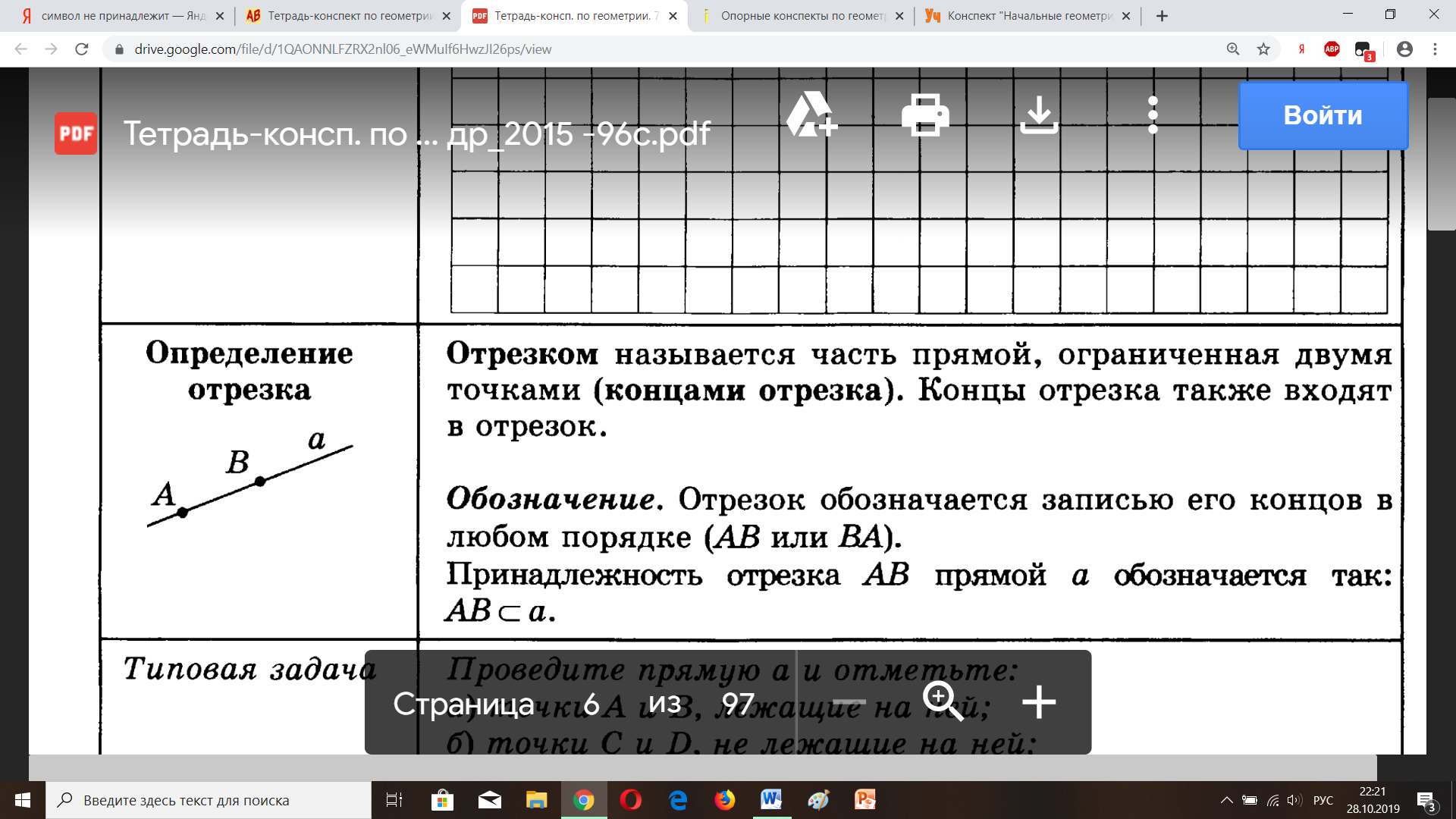This screenshot has height=819, width=1456.
Task: Open the extension with badge 3
Action: click(1363, 51)
